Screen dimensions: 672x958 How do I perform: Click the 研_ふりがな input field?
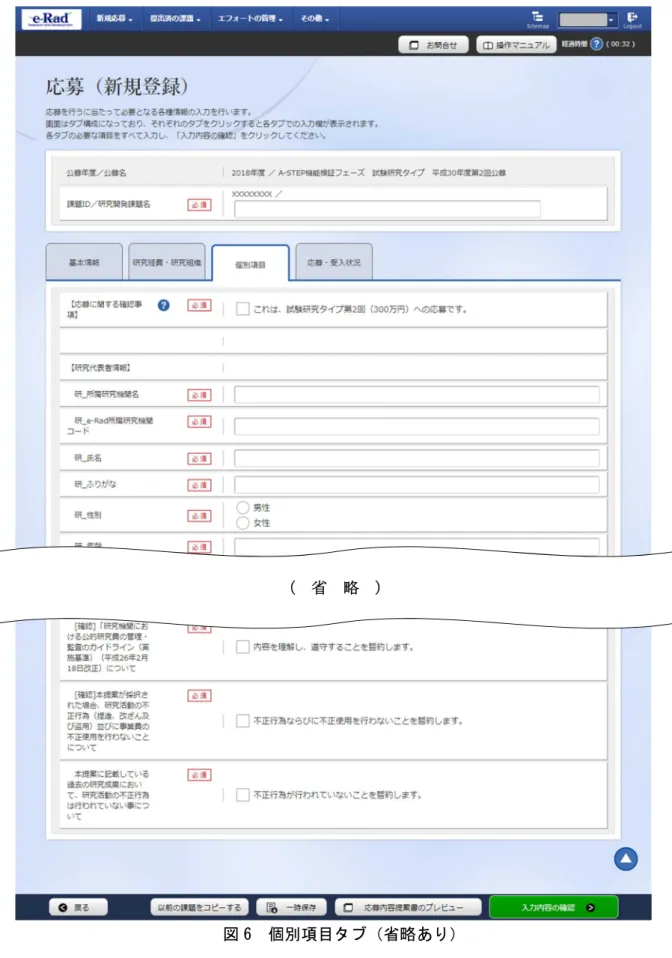[x=417, y=485]
